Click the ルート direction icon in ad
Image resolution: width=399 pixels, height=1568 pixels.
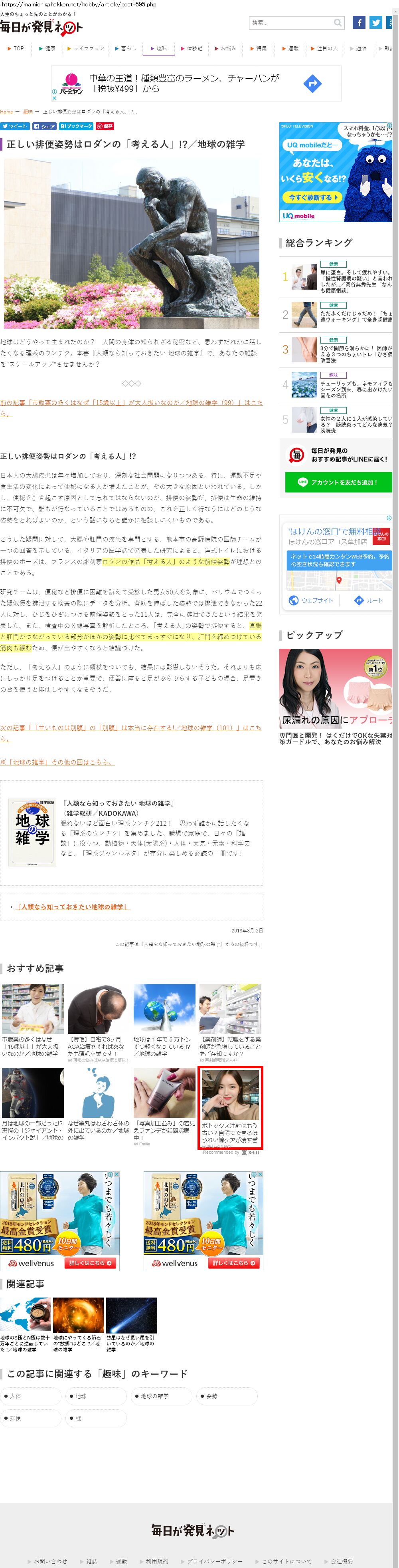(x=359, y=600)
